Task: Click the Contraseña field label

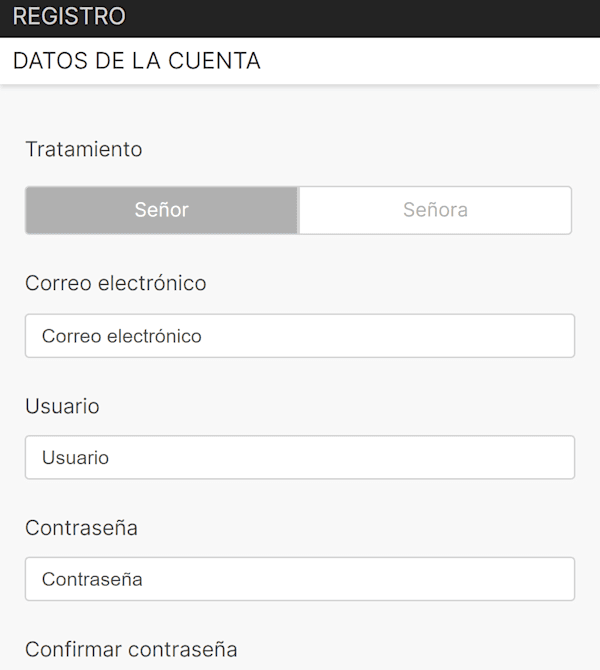Action: click(x=81, y=527)
